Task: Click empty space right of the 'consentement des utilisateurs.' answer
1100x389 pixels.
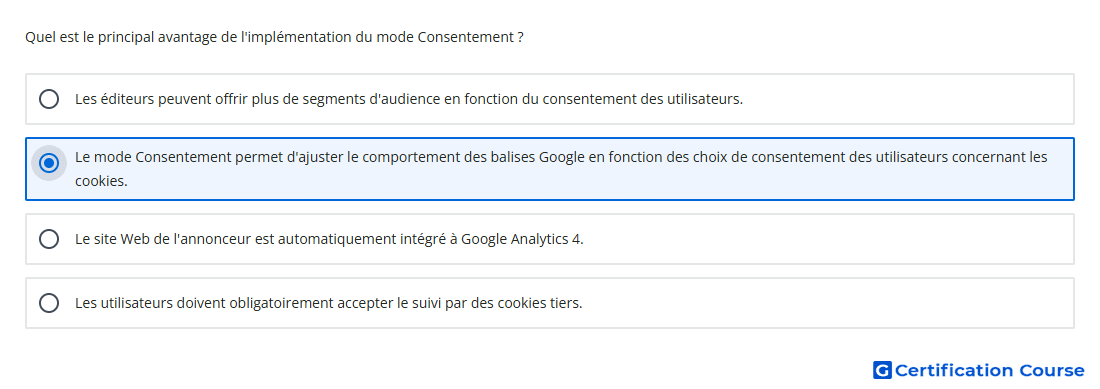Action: [908, 99]
